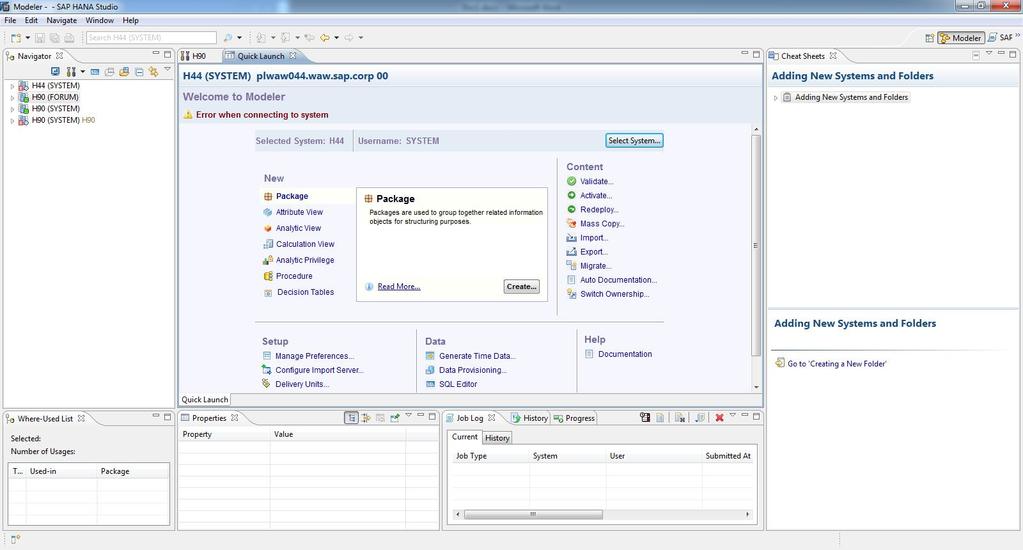Image resolution: width=1023 pixels, height=550 pixels.
Task: Click the yellow Back navigation arrow
Action: click(325, 38)
